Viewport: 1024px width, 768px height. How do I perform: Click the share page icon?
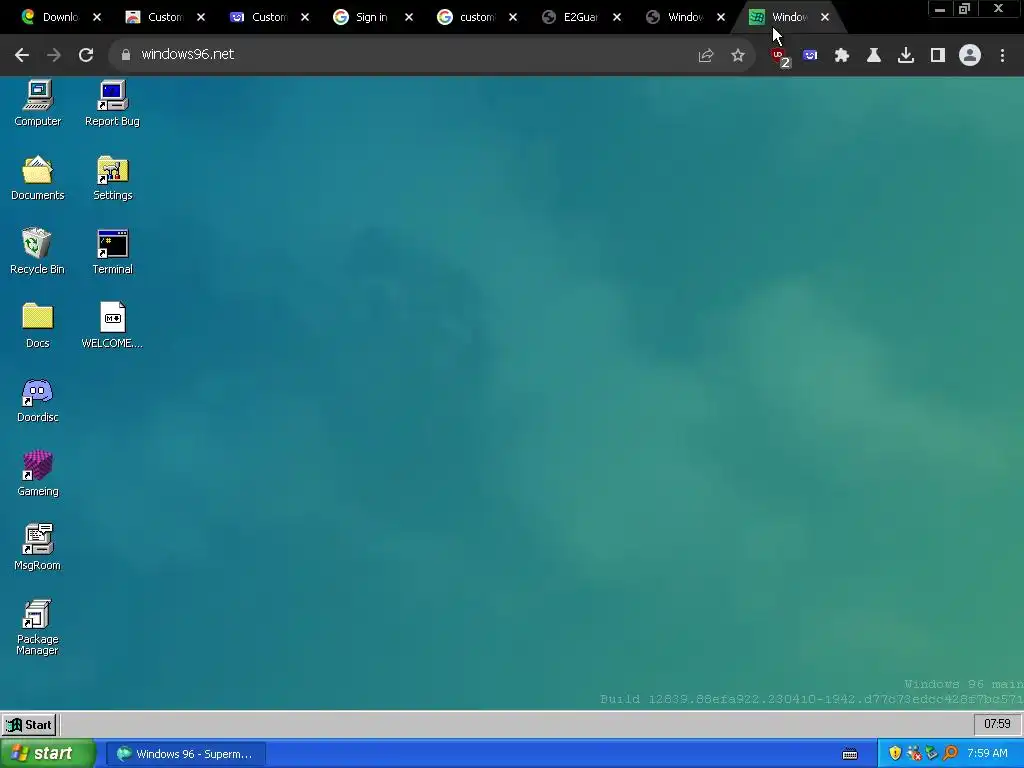(705, 56)
